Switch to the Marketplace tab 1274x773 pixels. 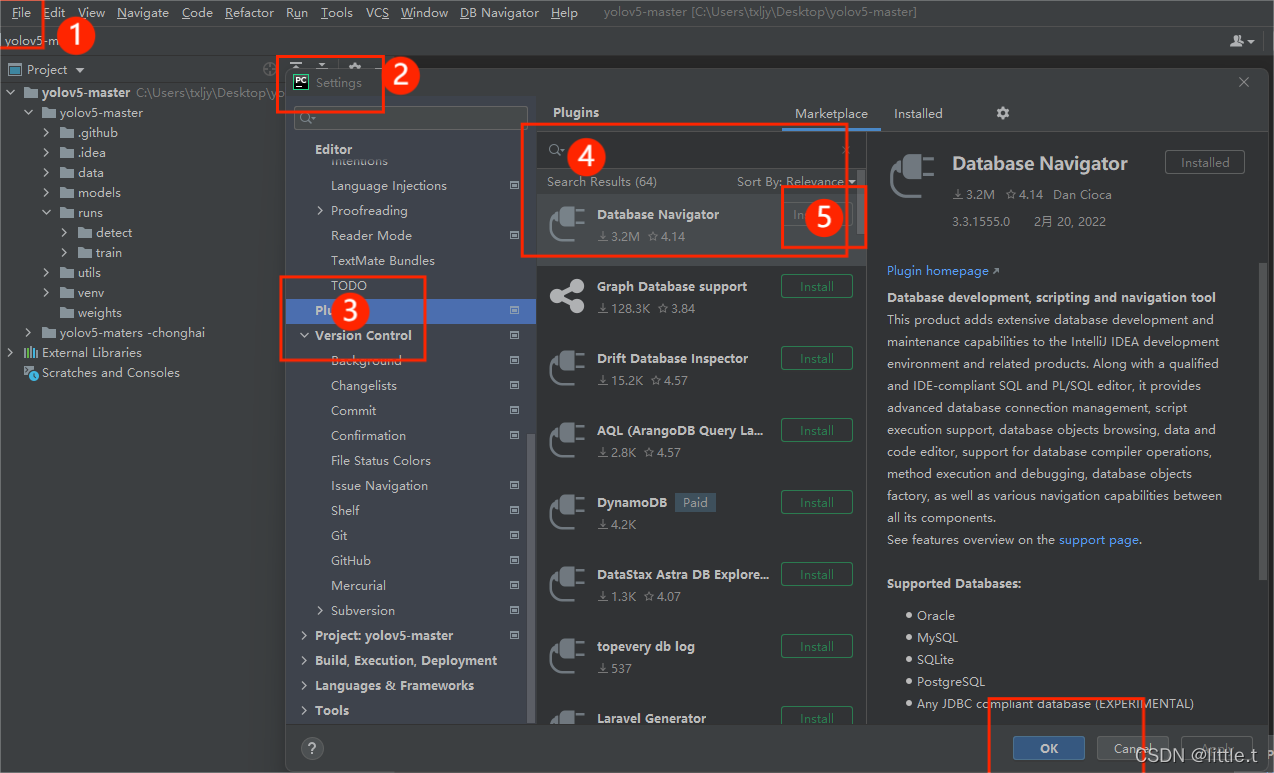coord(831,114)
